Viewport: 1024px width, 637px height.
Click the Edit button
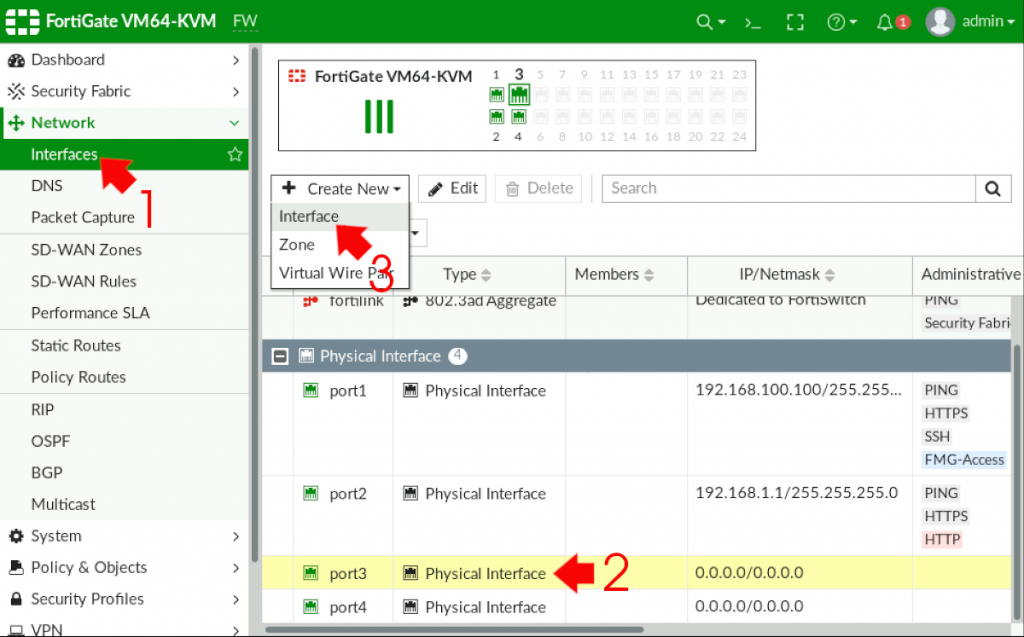[451, 188]
